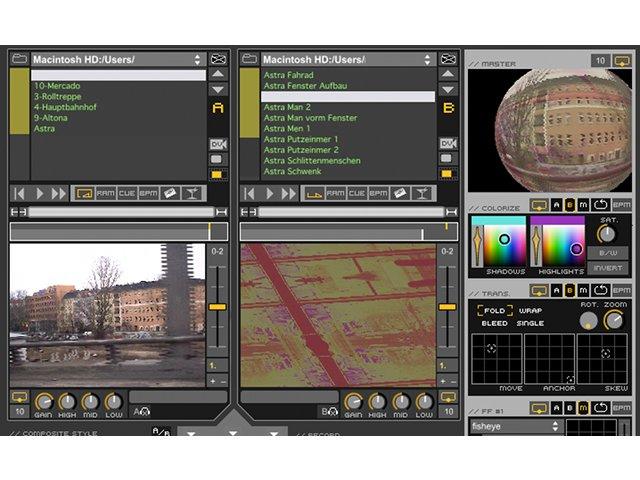The width and height of the screenshot is (640, 480).
Task: Select WRAP mode in Trans panel
Action: pos(530,311)
